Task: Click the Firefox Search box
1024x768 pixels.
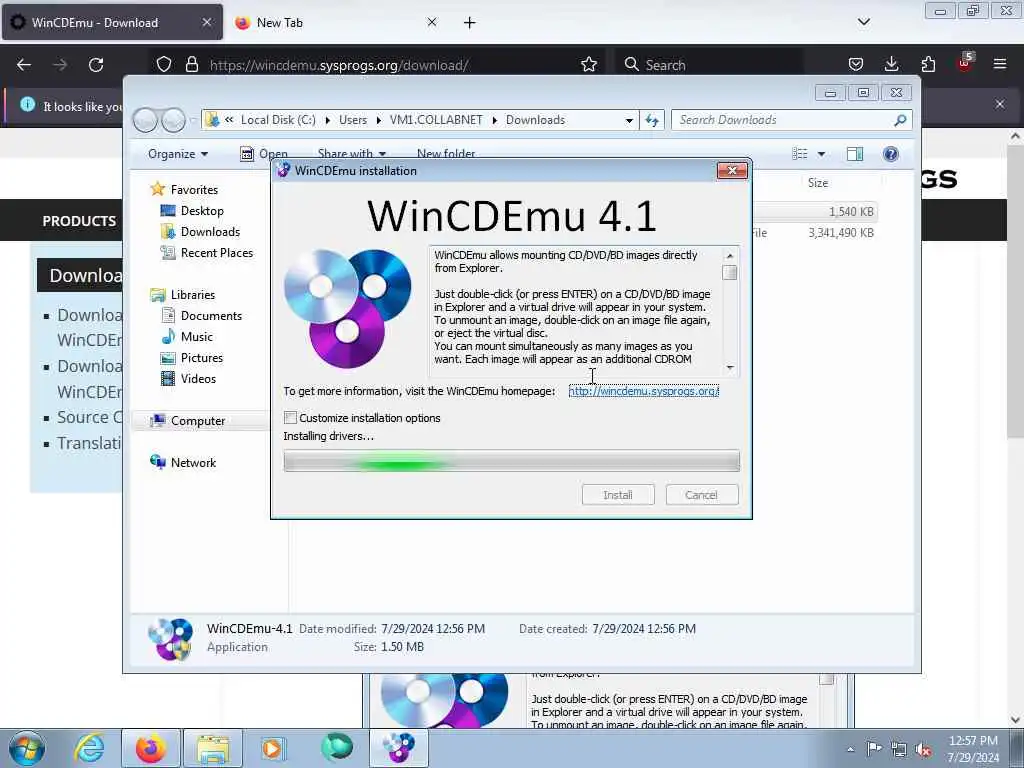Action: tap(709, 65)
